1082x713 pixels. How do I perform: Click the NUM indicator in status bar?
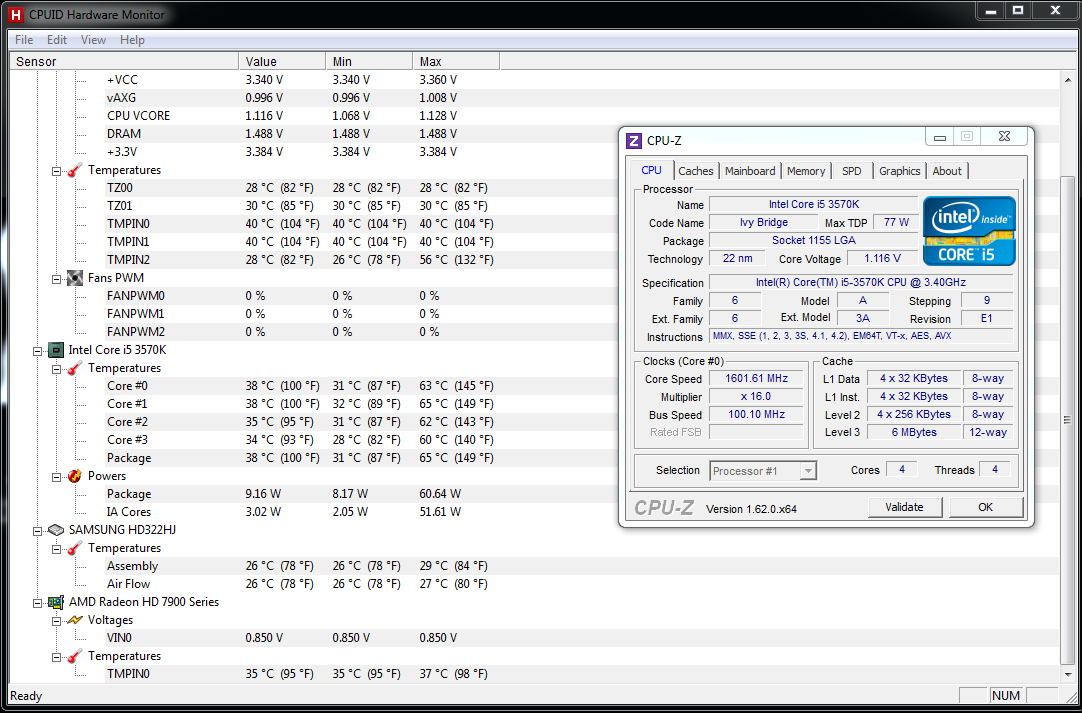[1005, 695]
